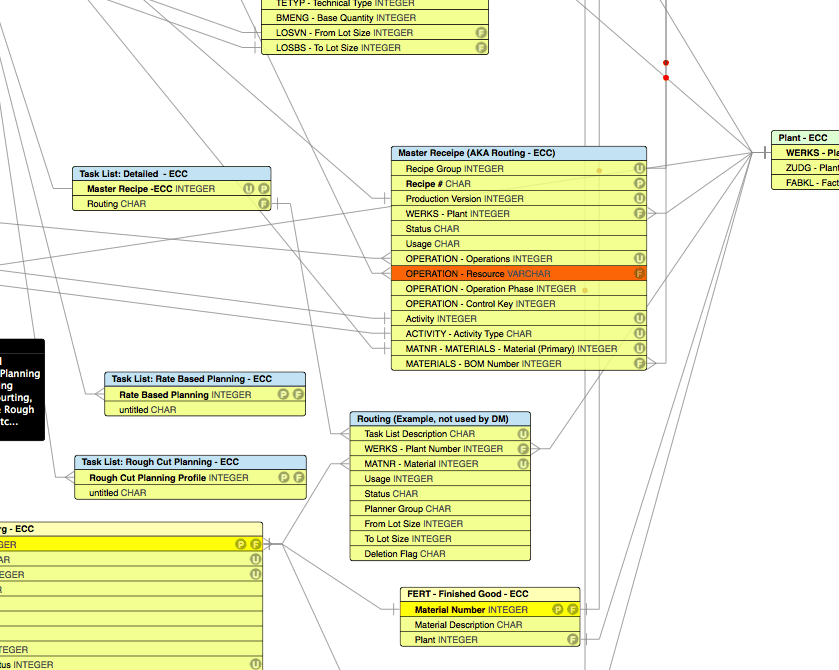This screenshot has height=670, width=839.
Task: Click F badge on Master Receipe WERKS - Plant row
Action: pyautogui.click(x=639, y=213)
